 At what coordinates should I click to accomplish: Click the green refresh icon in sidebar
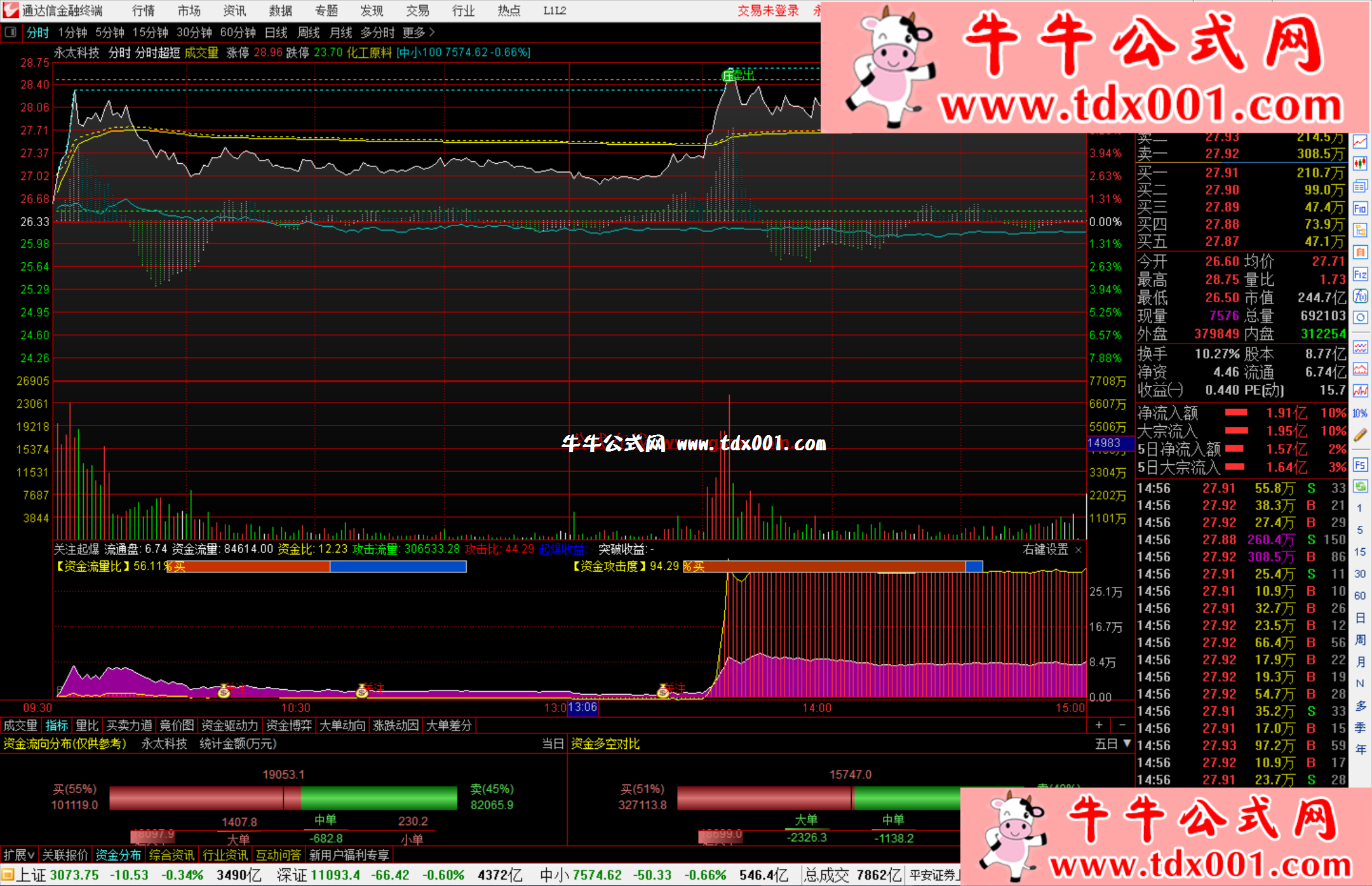point(1360,487)
